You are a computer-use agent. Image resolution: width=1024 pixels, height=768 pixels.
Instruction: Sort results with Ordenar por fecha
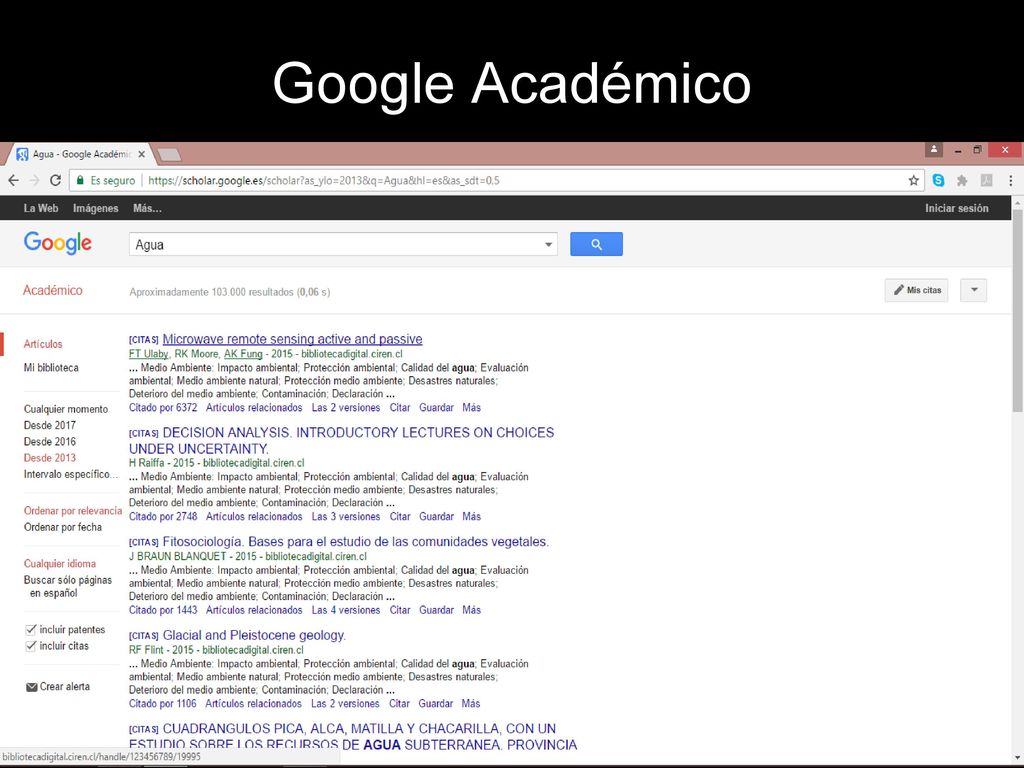click(63, 527)
